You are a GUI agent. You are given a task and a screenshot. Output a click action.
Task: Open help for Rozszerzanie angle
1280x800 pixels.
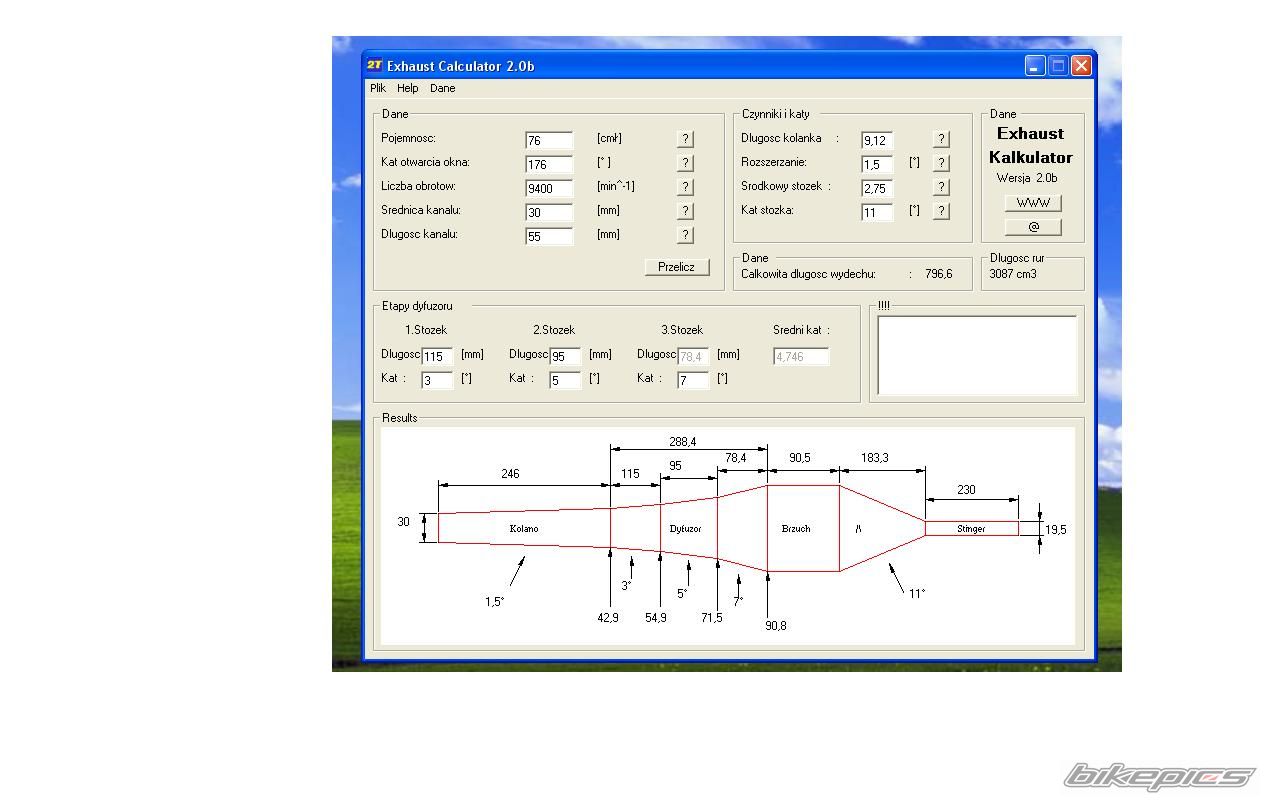[x=941, y=163]
